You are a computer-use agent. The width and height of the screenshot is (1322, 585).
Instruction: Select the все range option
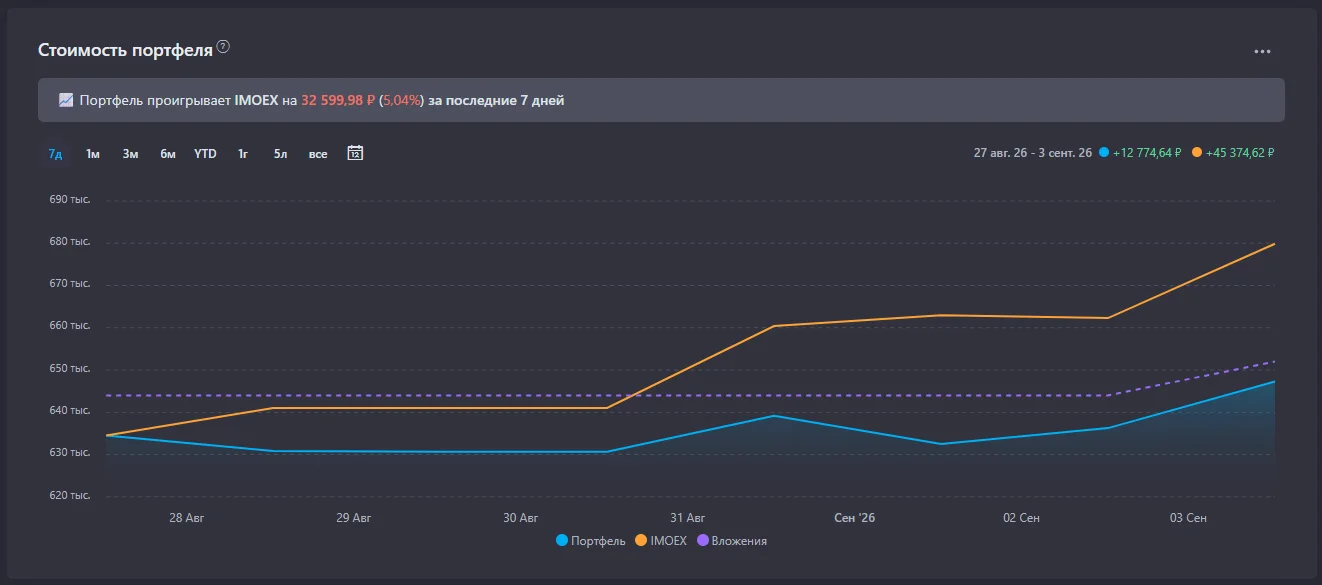click(x=318, y=154)
